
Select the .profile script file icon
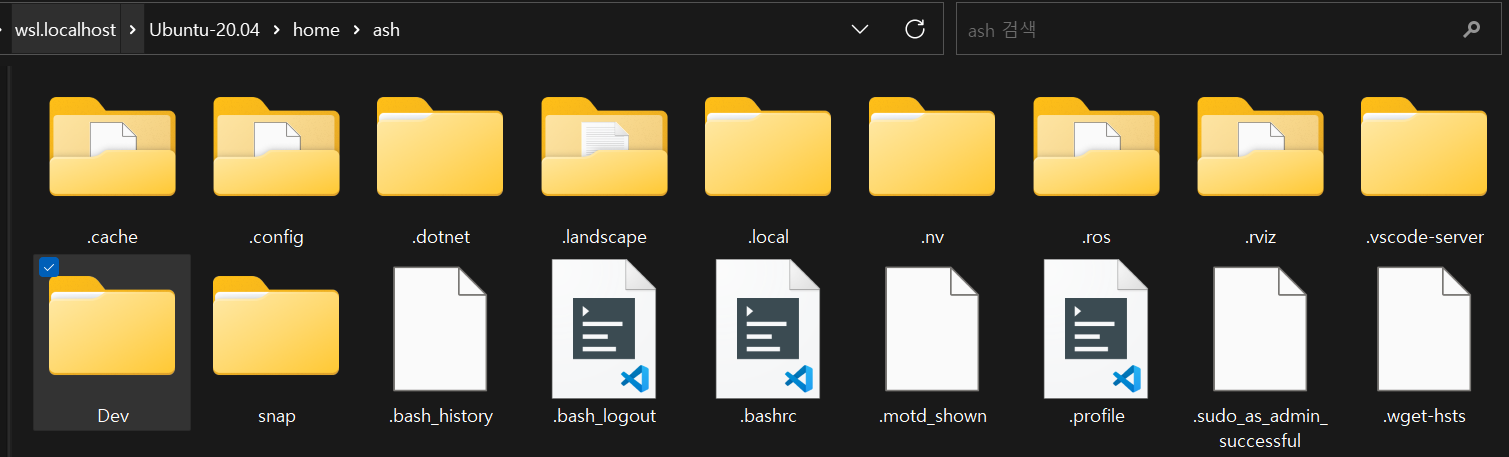[x=1096, y=329]
